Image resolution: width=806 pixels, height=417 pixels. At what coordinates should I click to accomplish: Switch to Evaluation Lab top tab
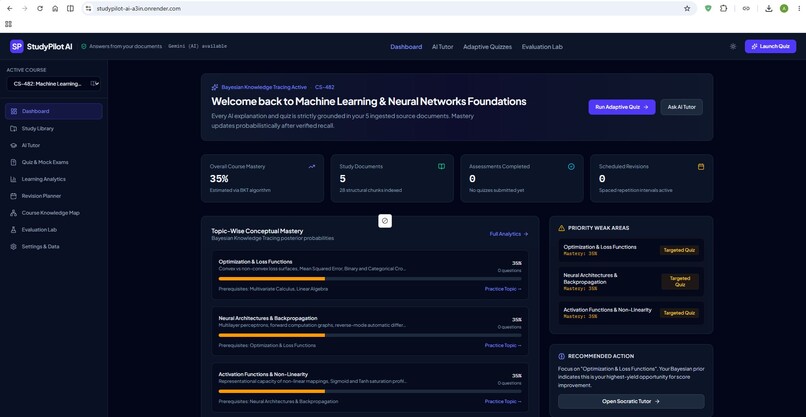tap(542, 47)
